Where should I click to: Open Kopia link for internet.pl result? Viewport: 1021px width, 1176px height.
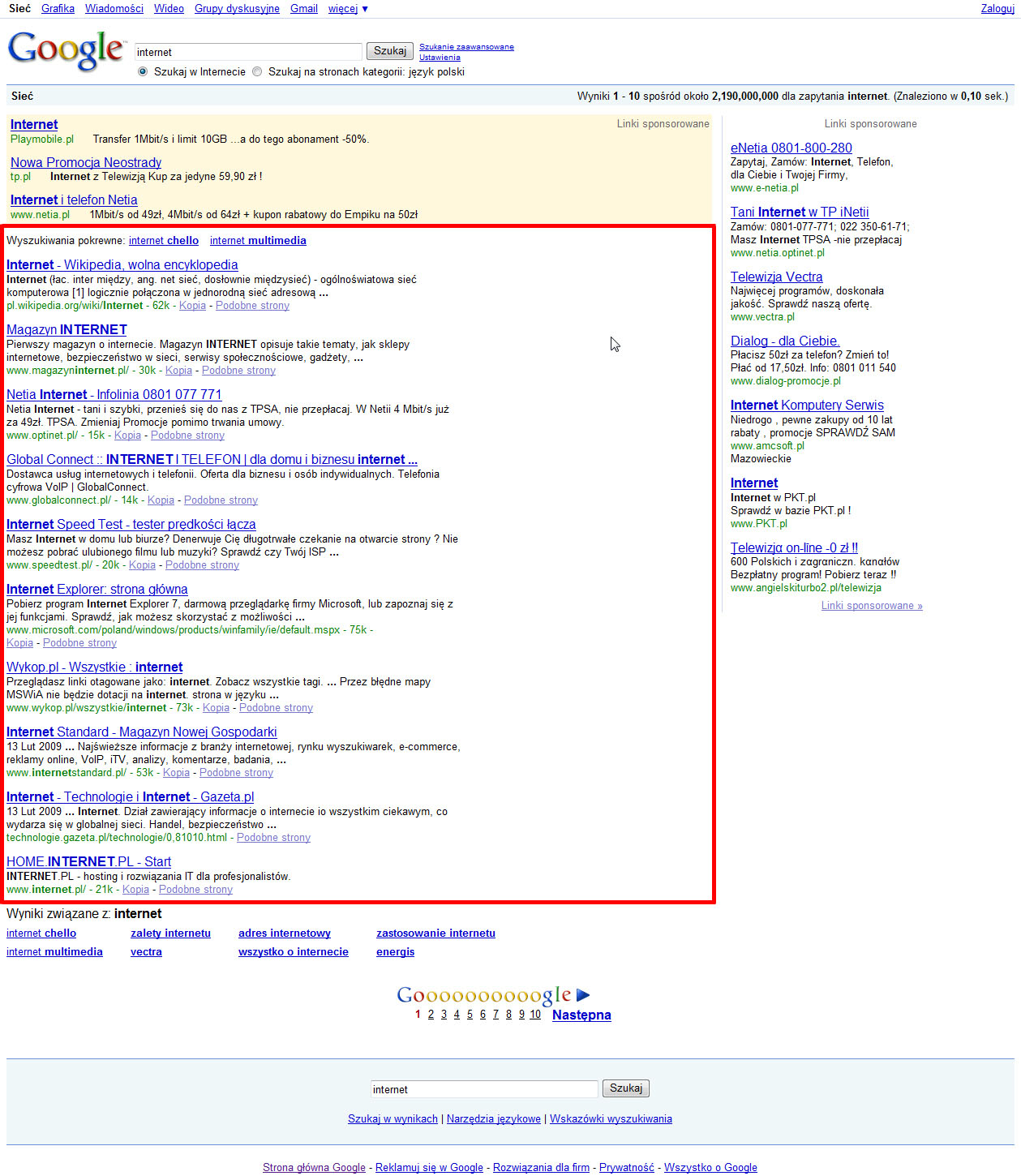coord(135,889)
